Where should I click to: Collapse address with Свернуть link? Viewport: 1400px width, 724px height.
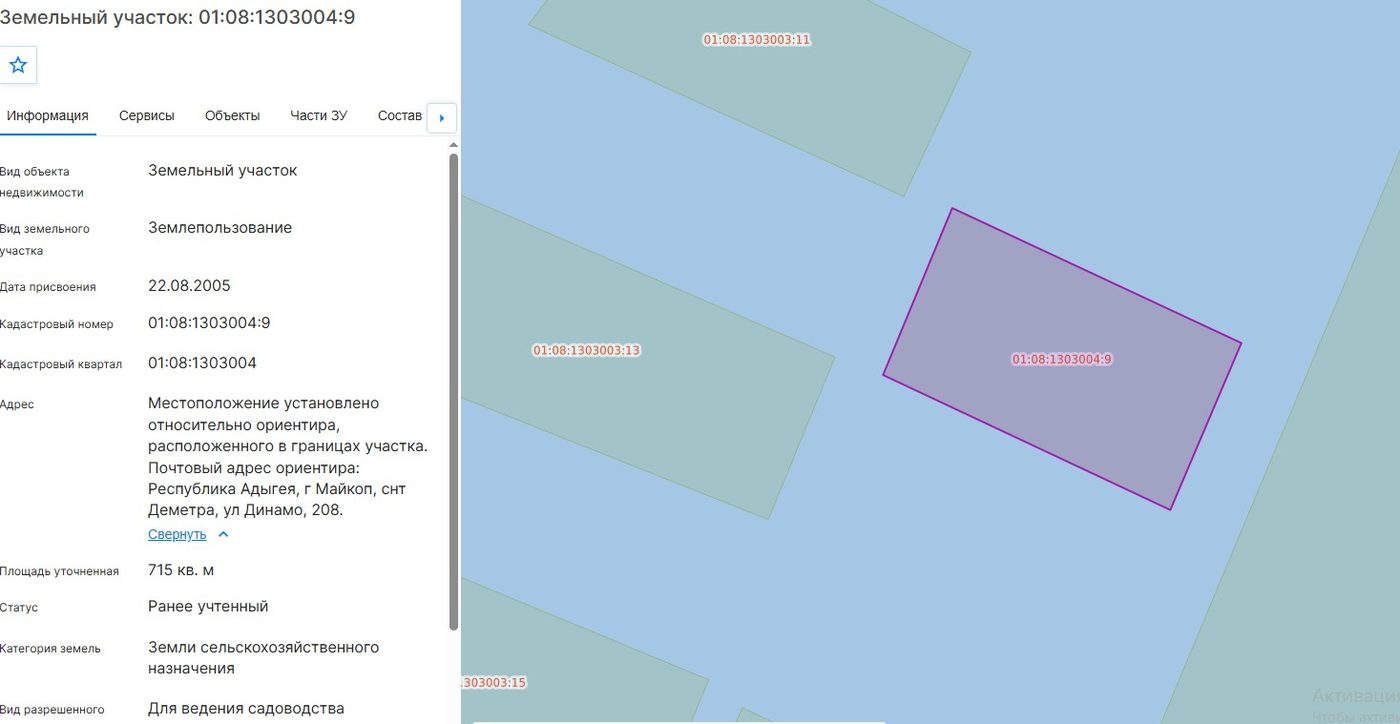point(177,534)
